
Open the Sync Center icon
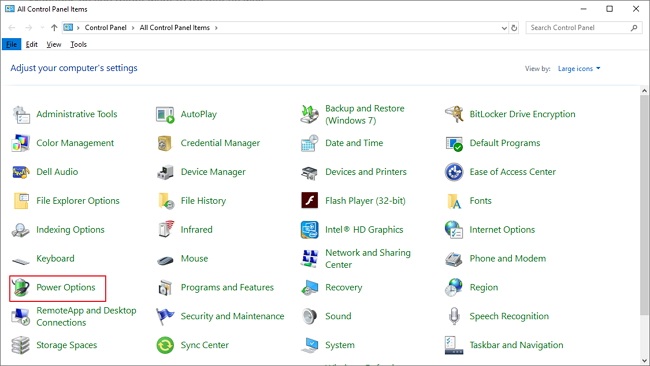coord(165,345)
